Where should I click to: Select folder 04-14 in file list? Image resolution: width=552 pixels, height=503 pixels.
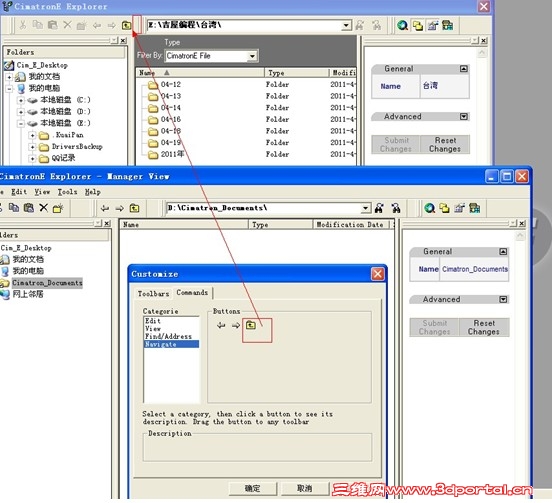click(171, 108)
